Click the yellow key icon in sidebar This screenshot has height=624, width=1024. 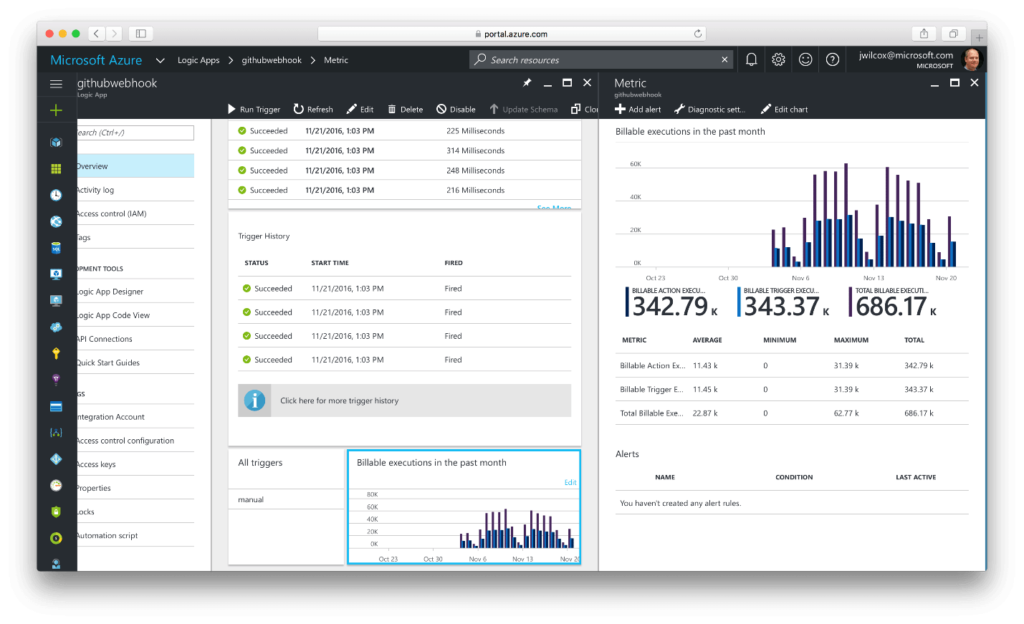click(x=56, y=354)
